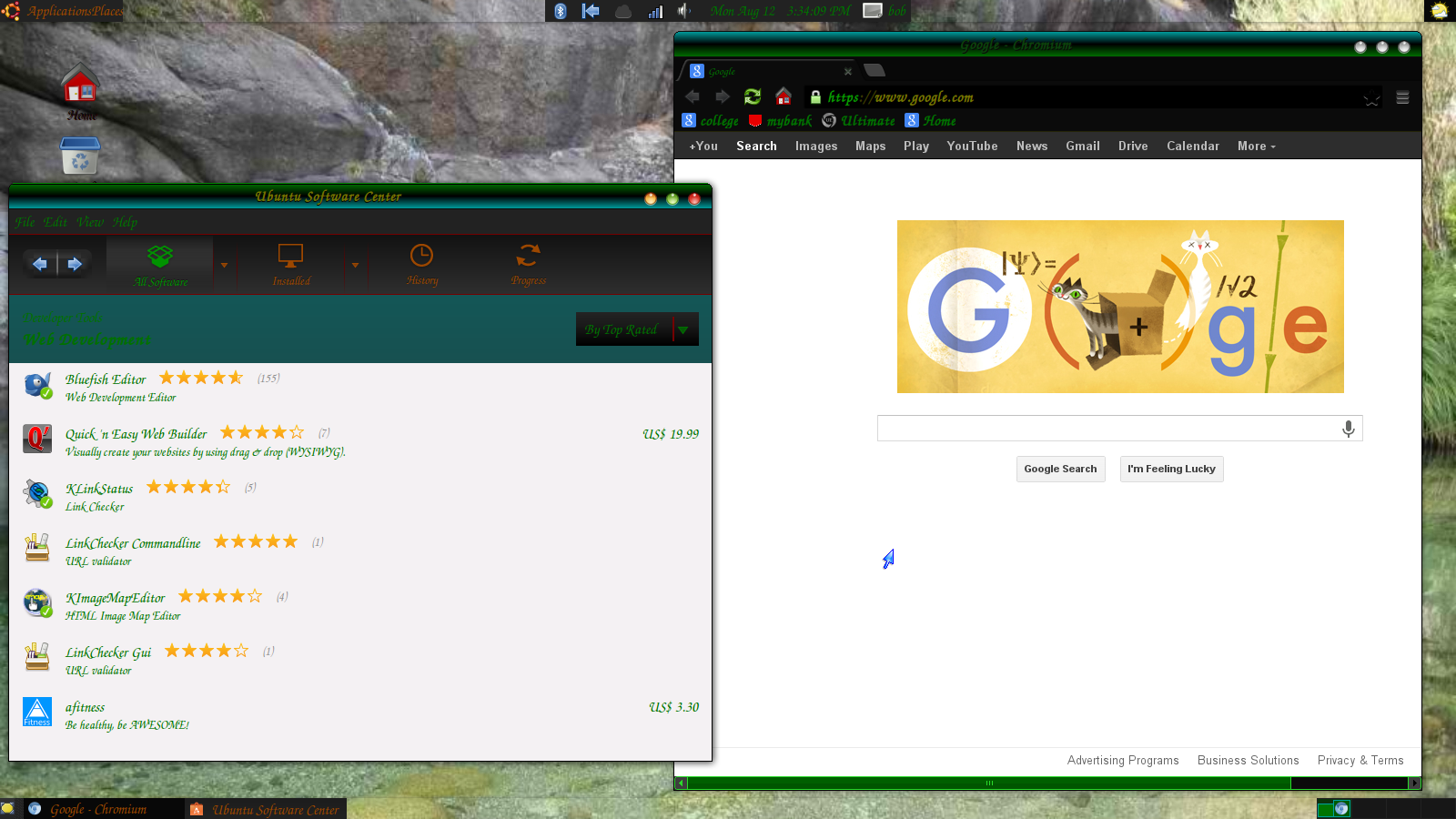This screenshot has width=1456, height=819.
Task: Show History view in Software Center
Action: [x=422, y=265]
